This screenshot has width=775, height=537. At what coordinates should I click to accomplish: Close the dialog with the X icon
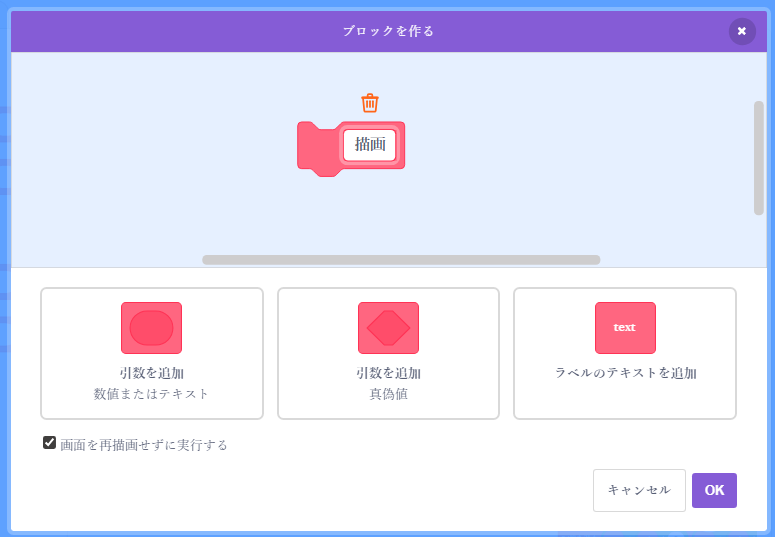point(741,31)
